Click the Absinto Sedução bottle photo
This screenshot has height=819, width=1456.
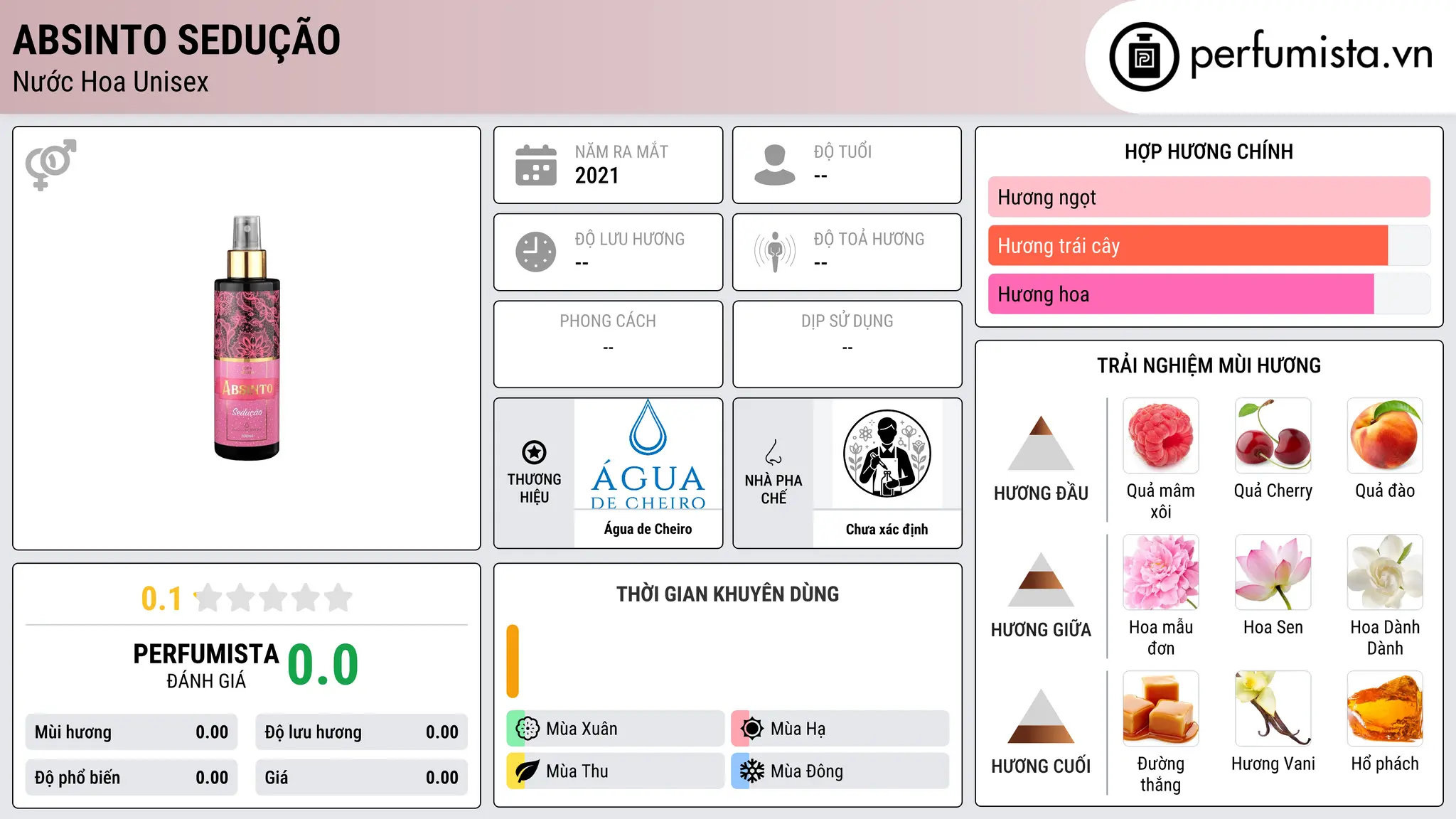point(247,338)
